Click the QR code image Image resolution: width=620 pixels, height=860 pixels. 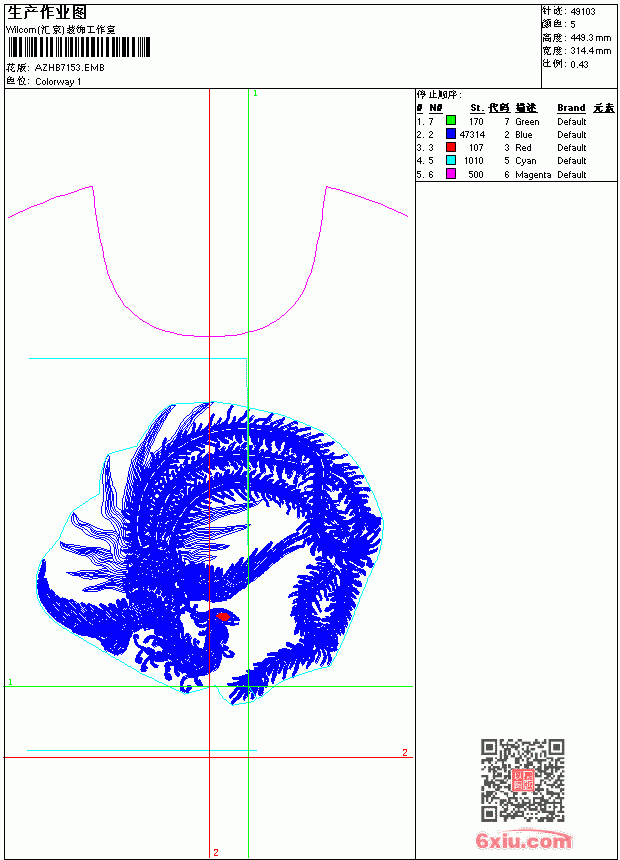pyautogui.click(x=523, y=780)
